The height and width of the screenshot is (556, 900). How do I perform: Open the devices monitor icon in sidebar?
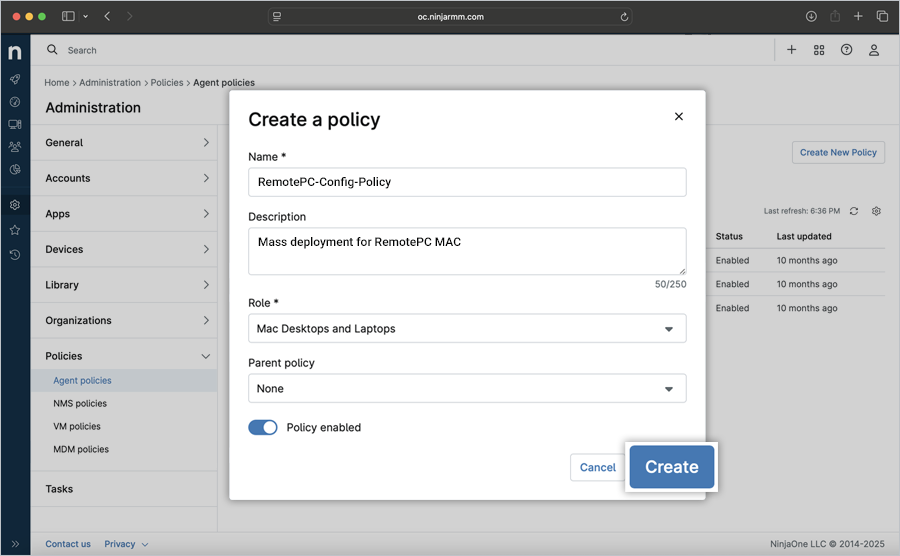point(15,124)
